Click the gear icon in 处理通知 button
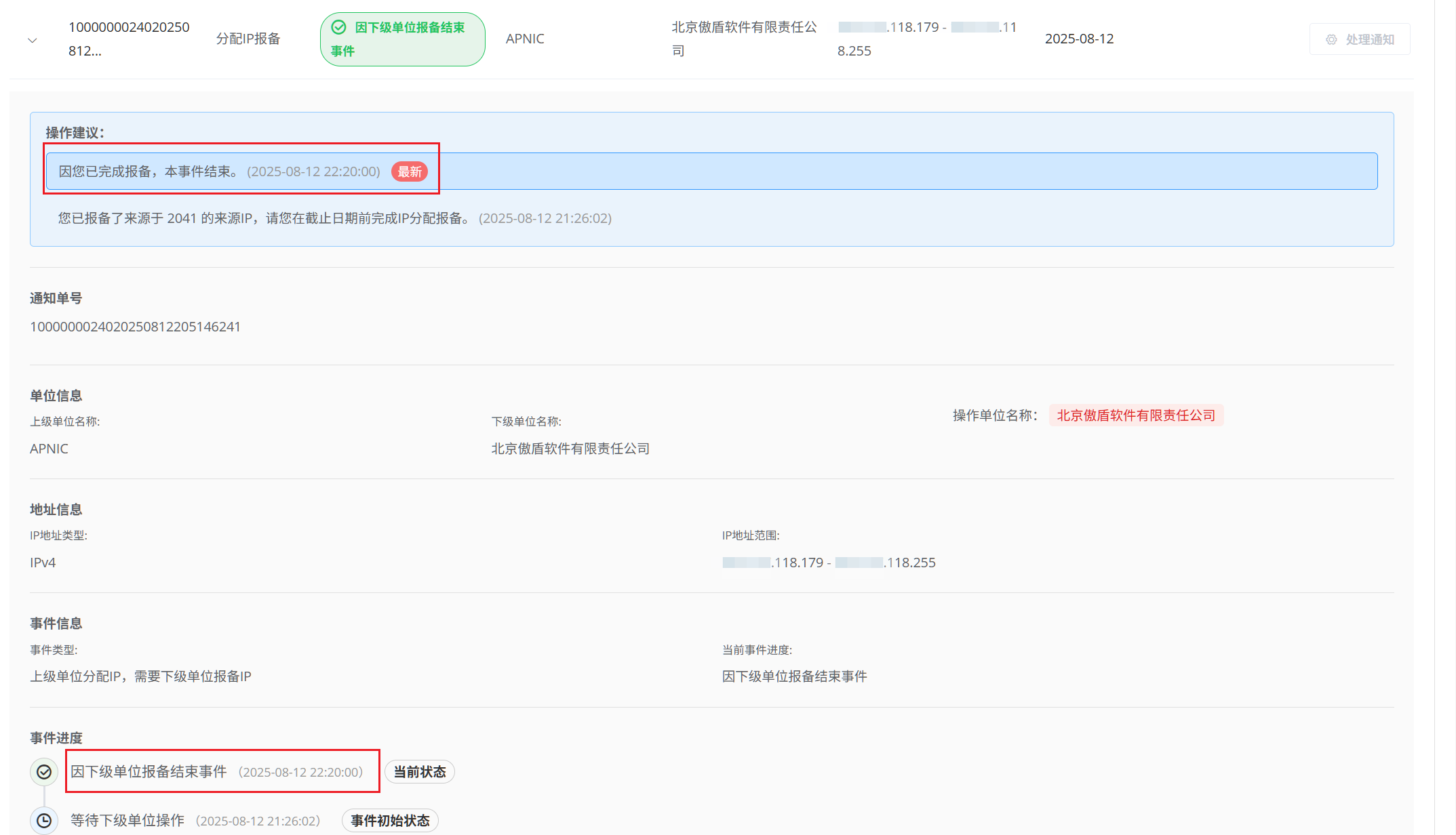Screen dimensions: 1456x835 click(1331, 40)
